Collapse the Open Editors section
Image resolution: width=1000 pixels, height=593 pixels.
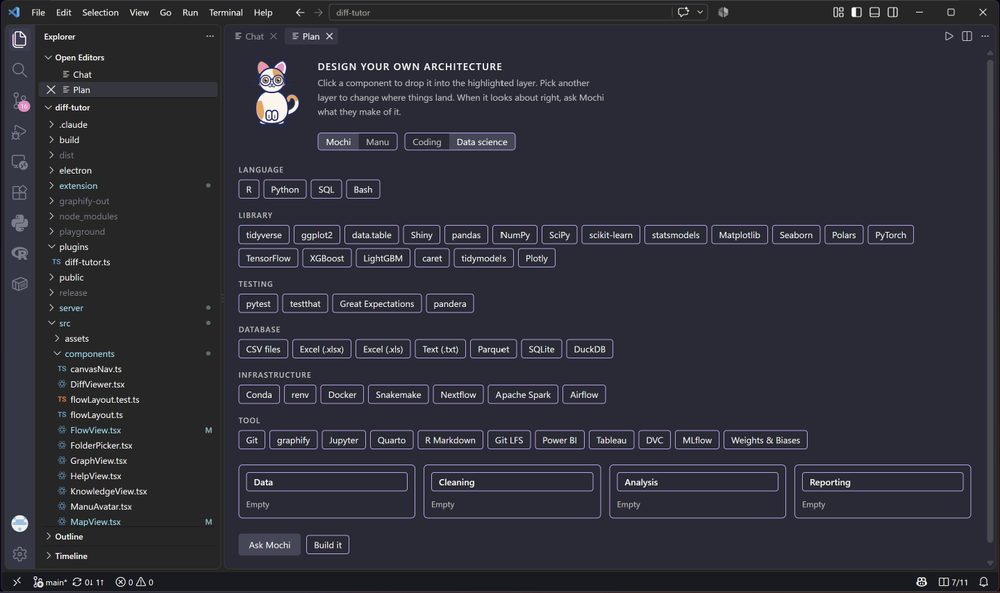click(x=128, y=57)
